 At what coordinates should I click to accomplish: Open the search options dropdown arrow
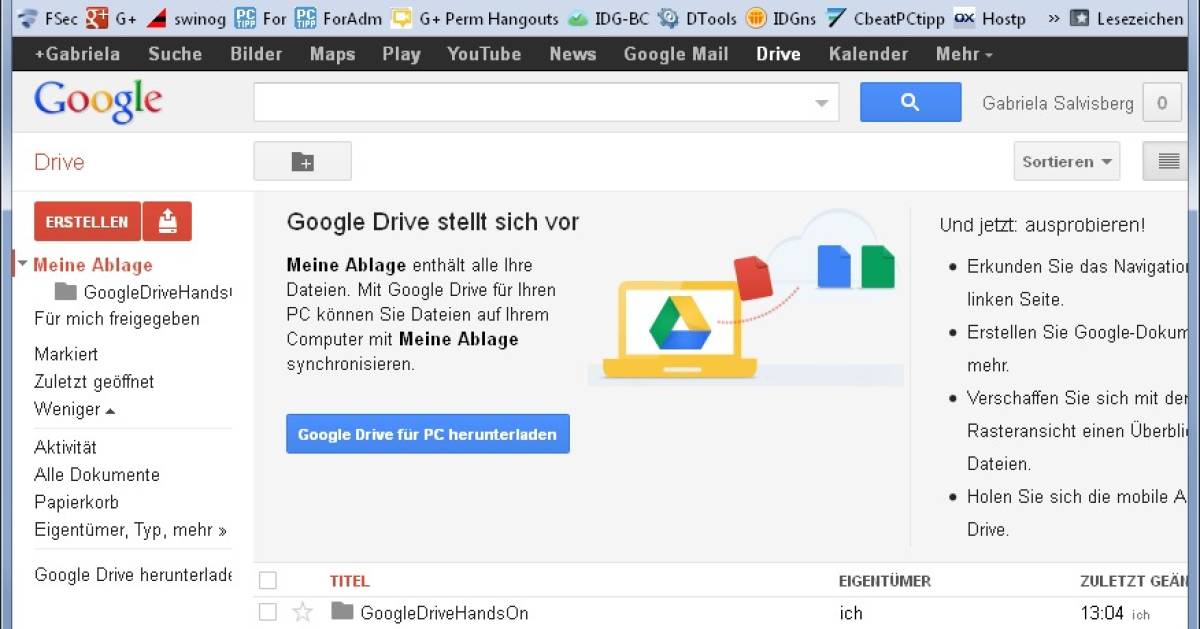[x=822, y=102]
